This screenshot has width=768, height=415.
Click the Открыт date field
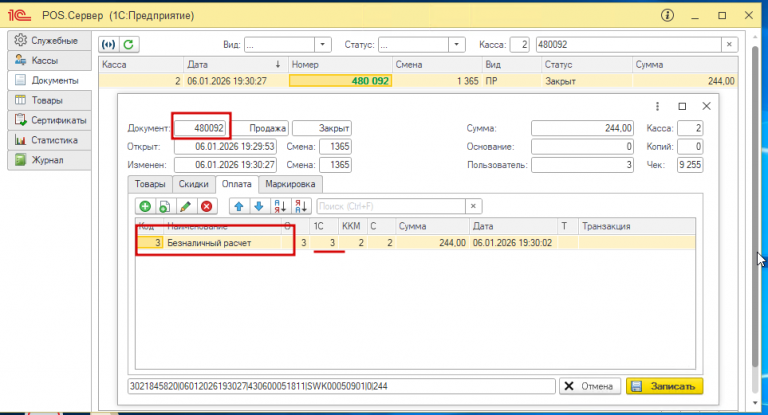(225, 146)
